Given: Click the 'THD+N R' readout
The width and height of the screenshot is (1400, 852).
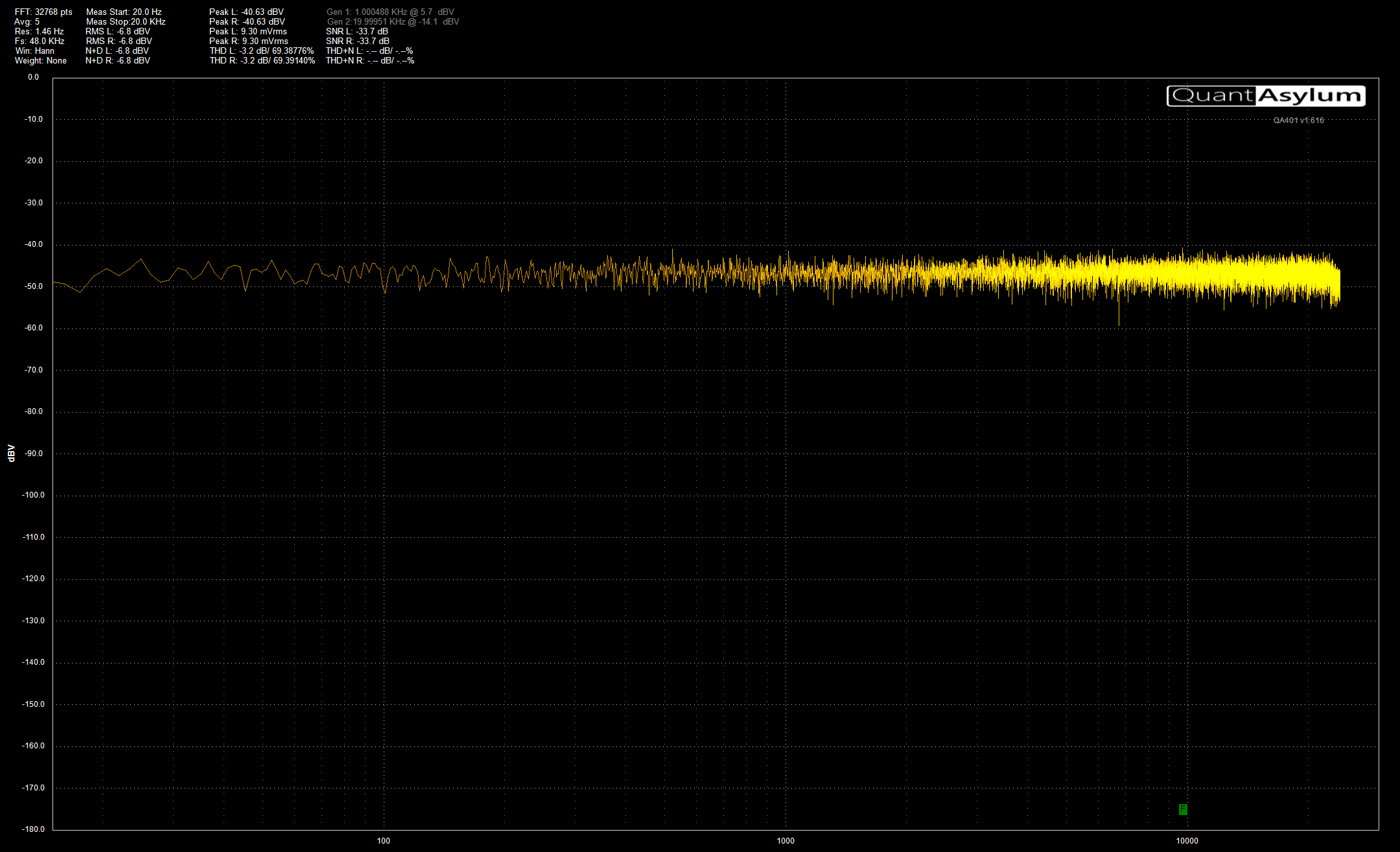Looking at the screenshot, I should (x=370, y=60).
